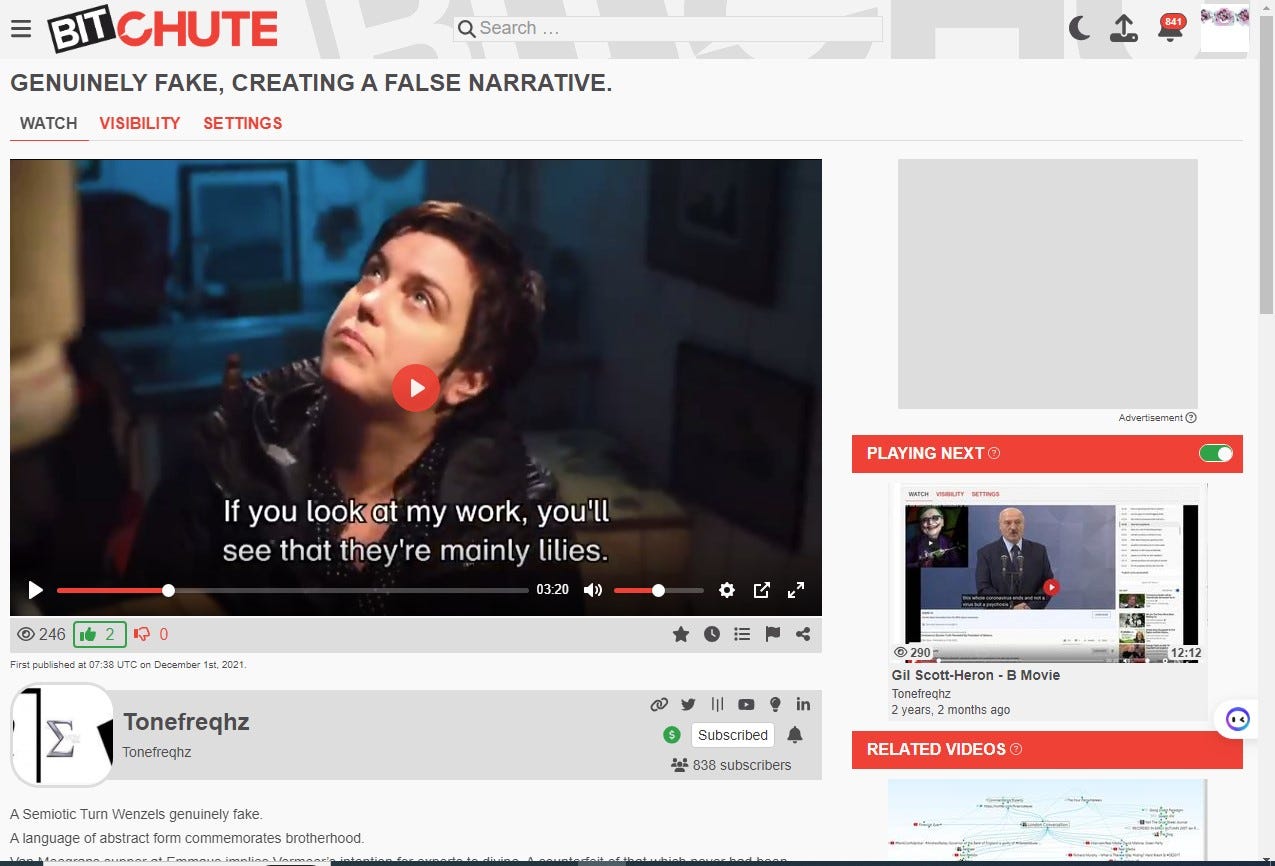Click the small Tonefreqhz owner link

[x=157, y=752]
